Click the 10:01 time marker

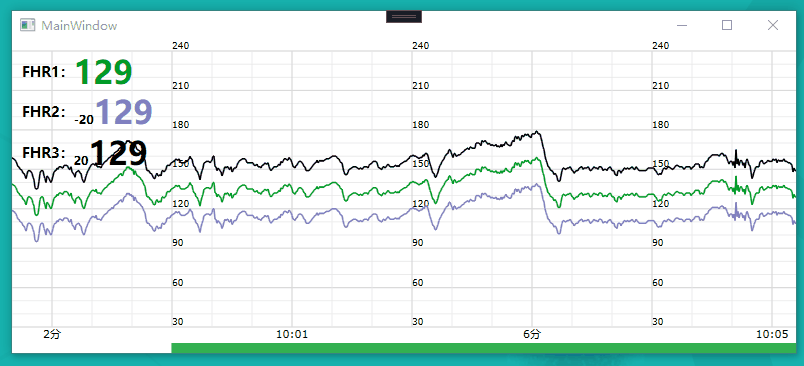(x=292, y=335)
